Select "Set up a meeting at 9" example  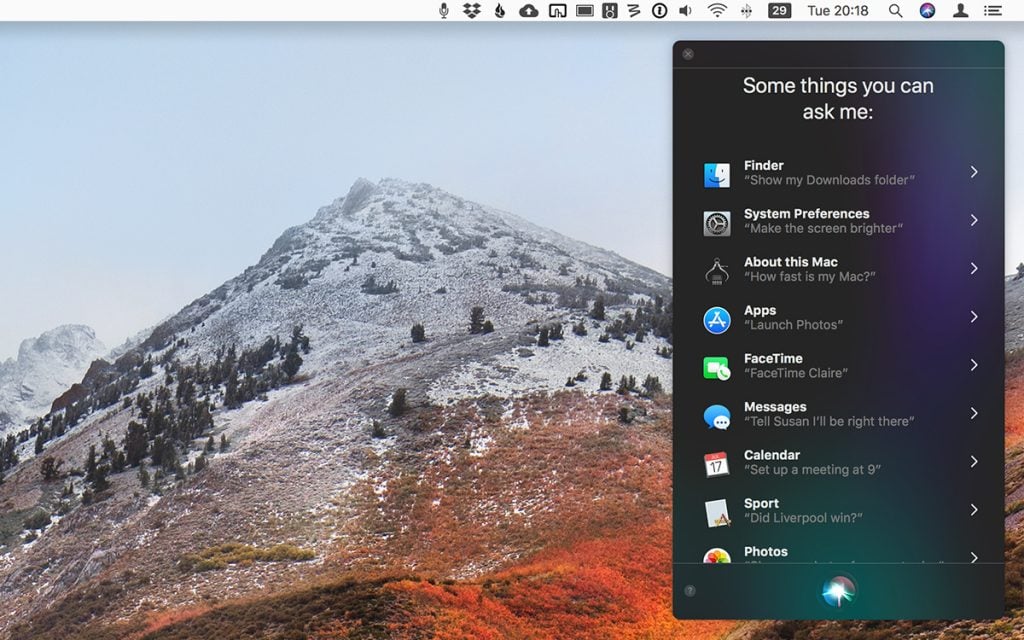pyautogui.click(x=813, y=470)
